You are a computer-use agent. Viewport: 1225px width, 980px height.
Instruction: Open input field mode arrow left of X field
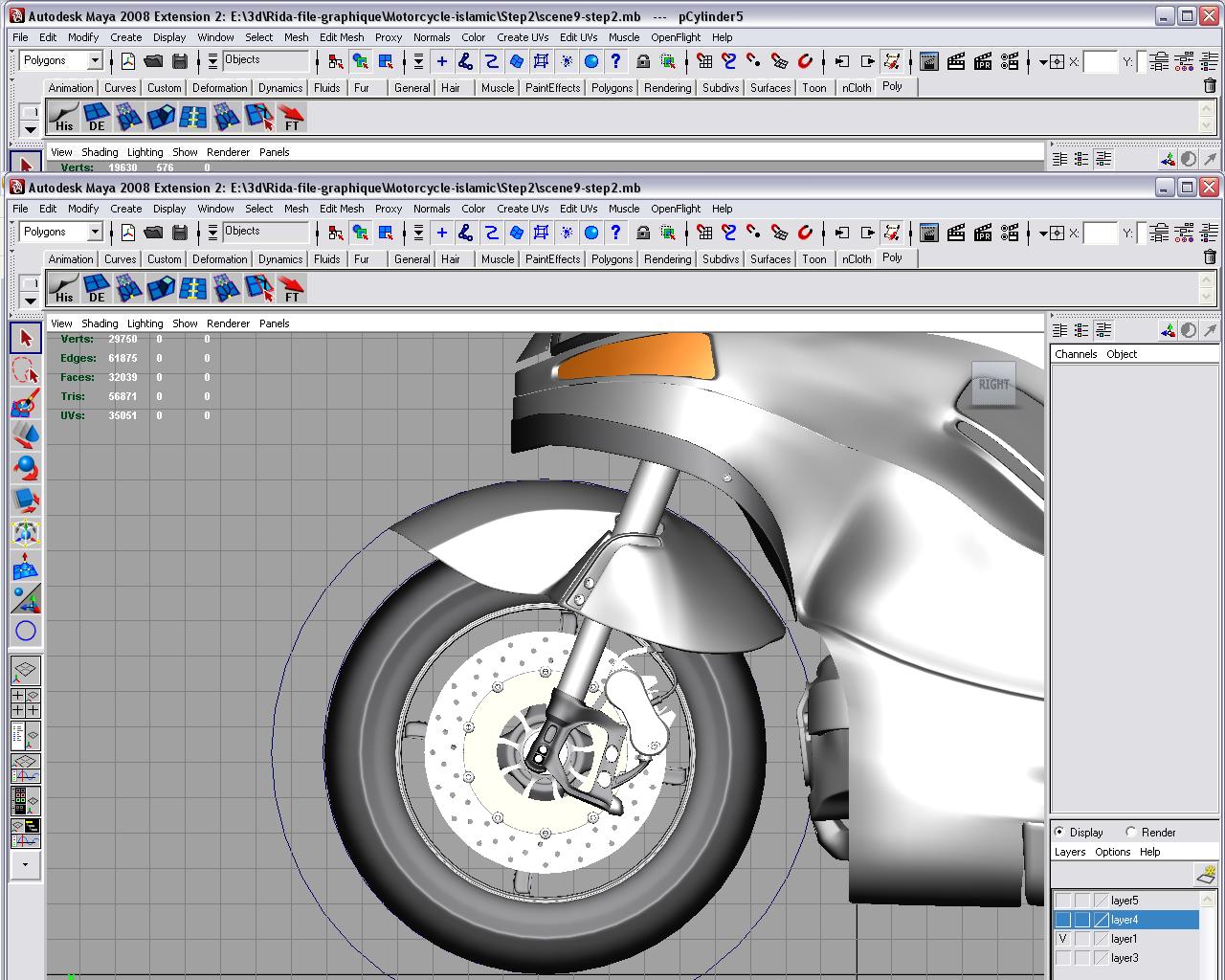1042,234
